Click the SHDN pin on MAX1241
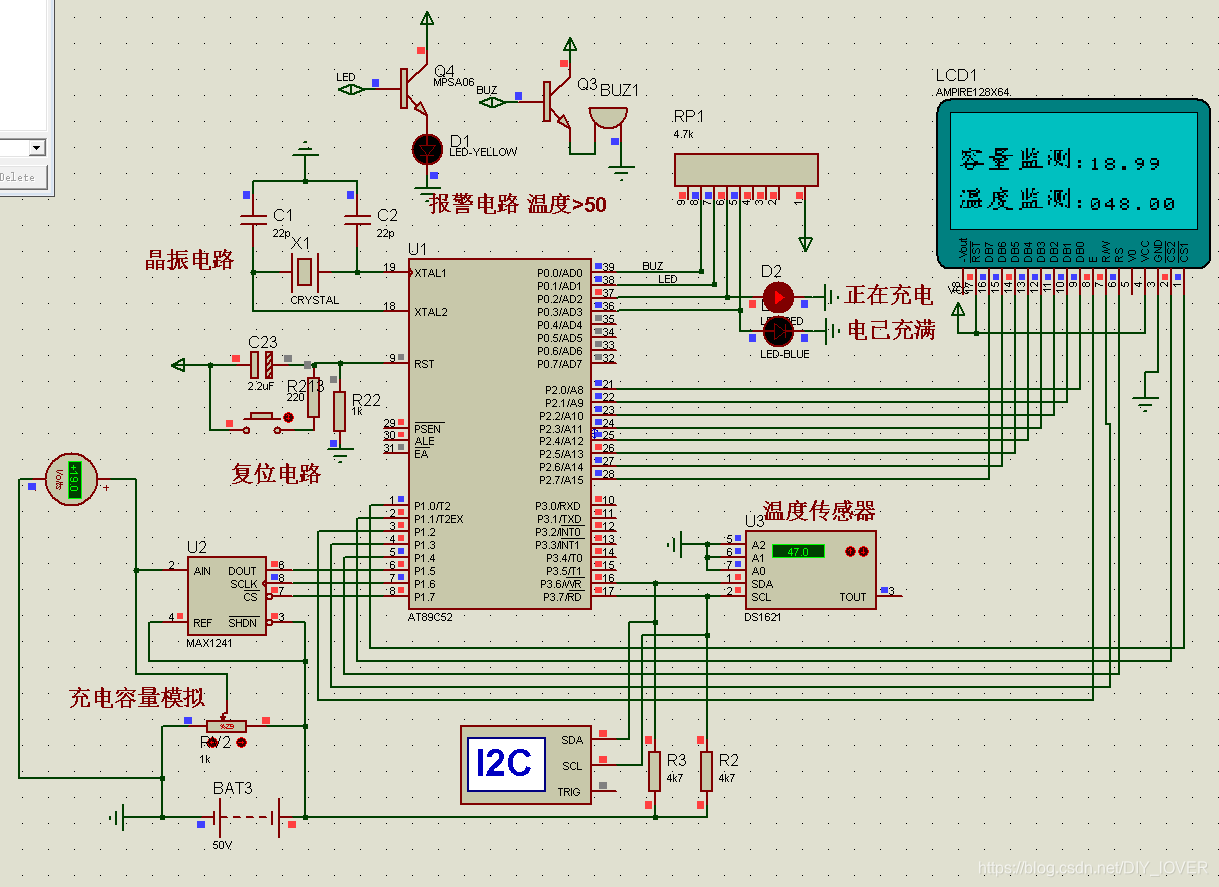The image size is (1219, 887). coord(243,623)
